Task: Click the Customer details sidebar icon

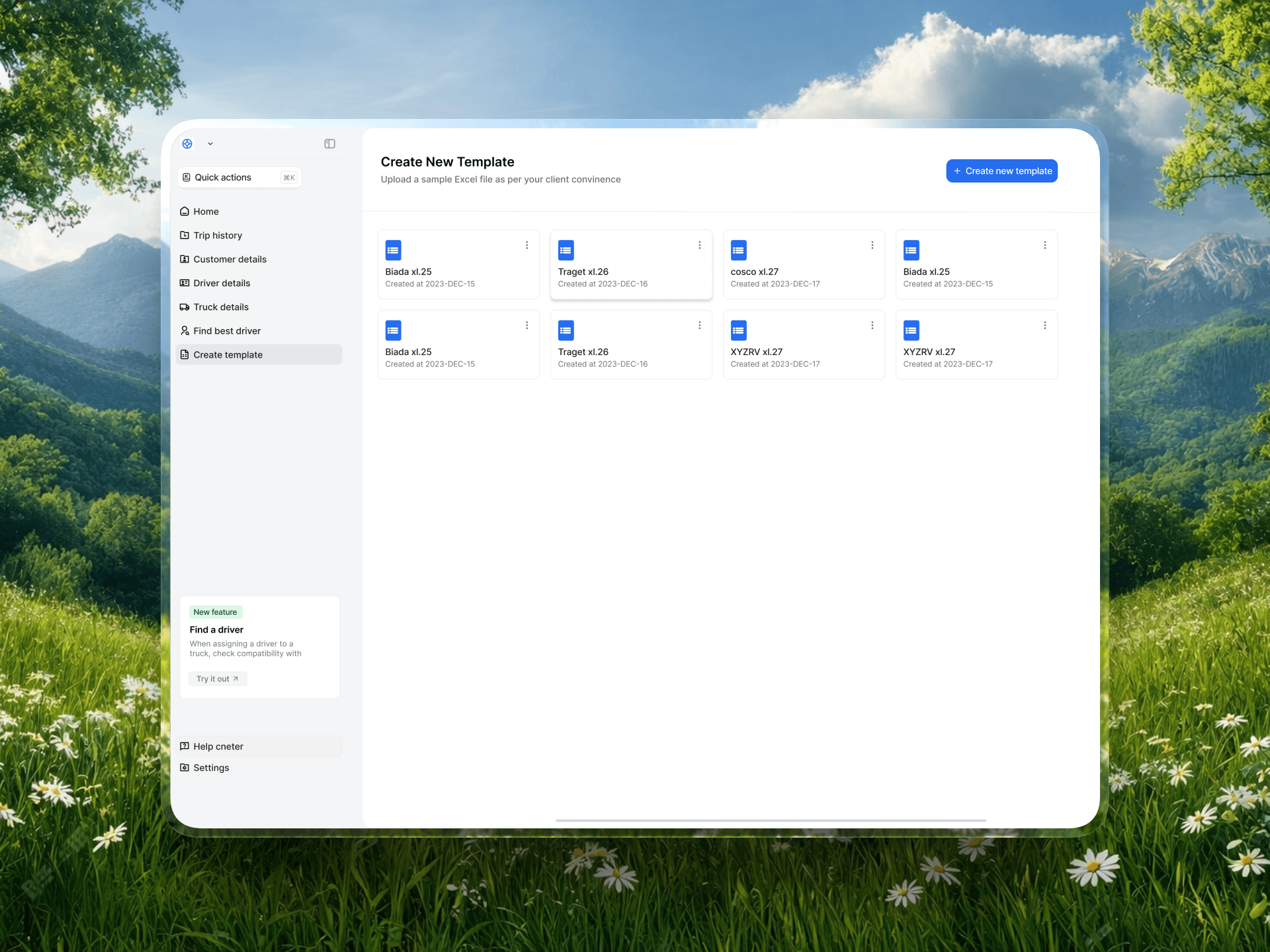Action: 185,259
